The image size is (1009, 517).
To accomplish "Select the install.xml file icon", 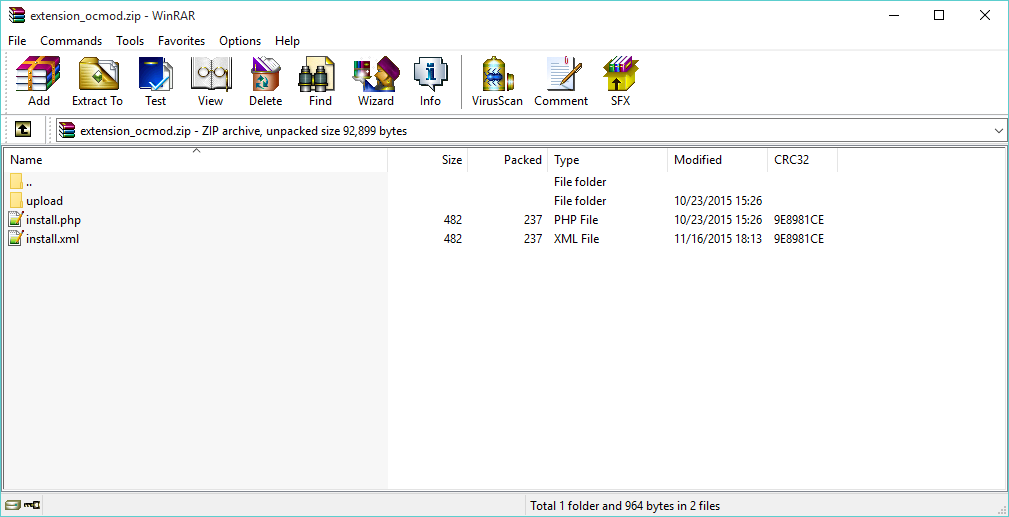I will (x=16, y=239).
